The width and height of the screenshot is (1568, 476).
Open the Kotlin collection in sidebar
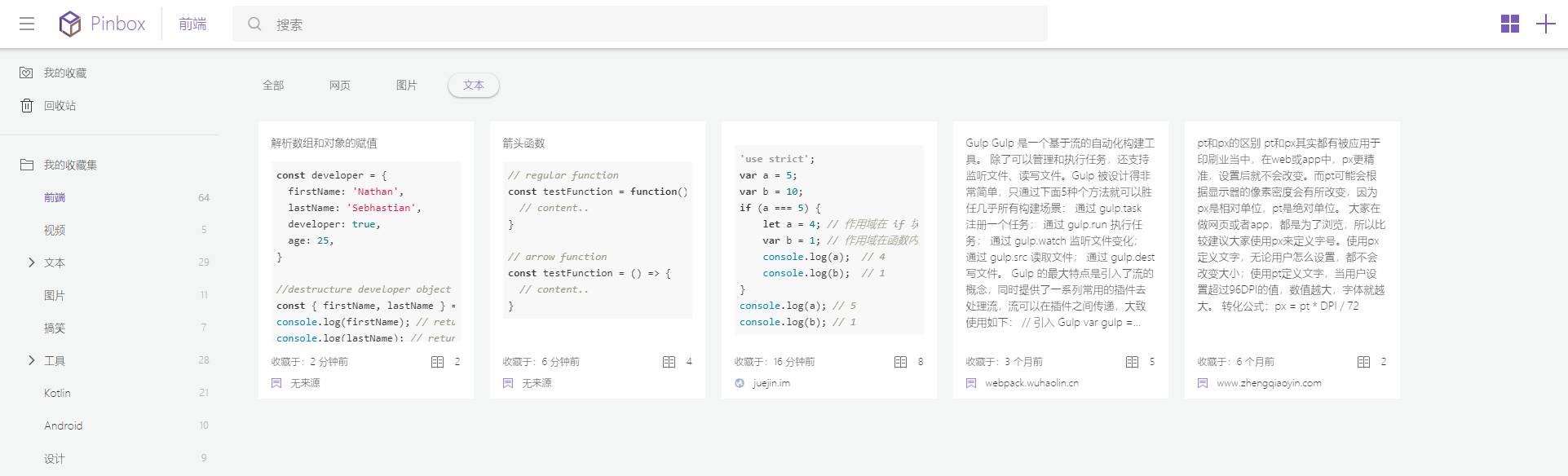point(57,393)
